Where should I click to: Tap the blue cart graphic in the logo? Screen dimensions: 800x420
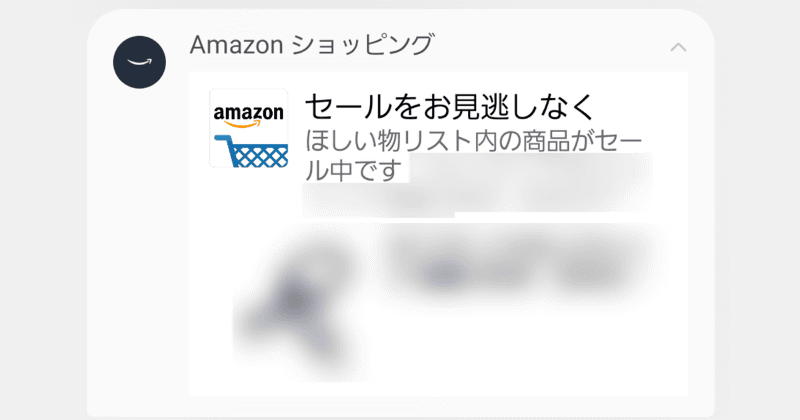click(252, 151)
